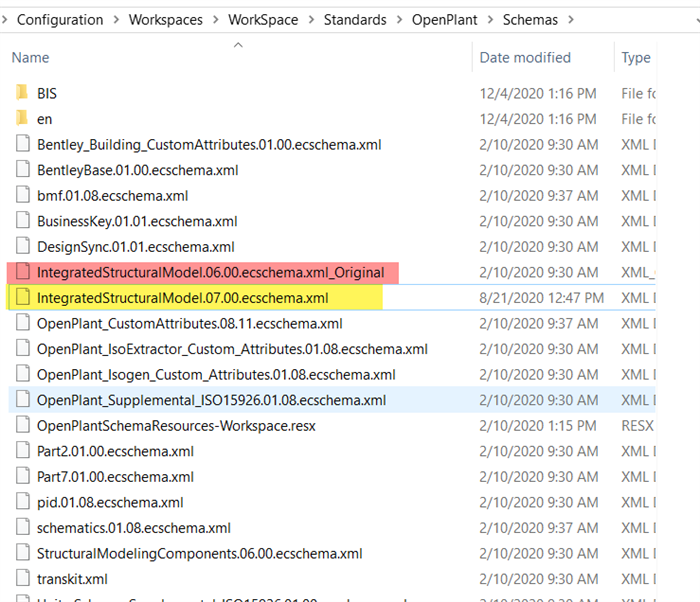This screenshot has height=602, width=700.
Task: Click file icon of OpenPlantSchemaResources-Workspace.resx
Action: [23, 425]
